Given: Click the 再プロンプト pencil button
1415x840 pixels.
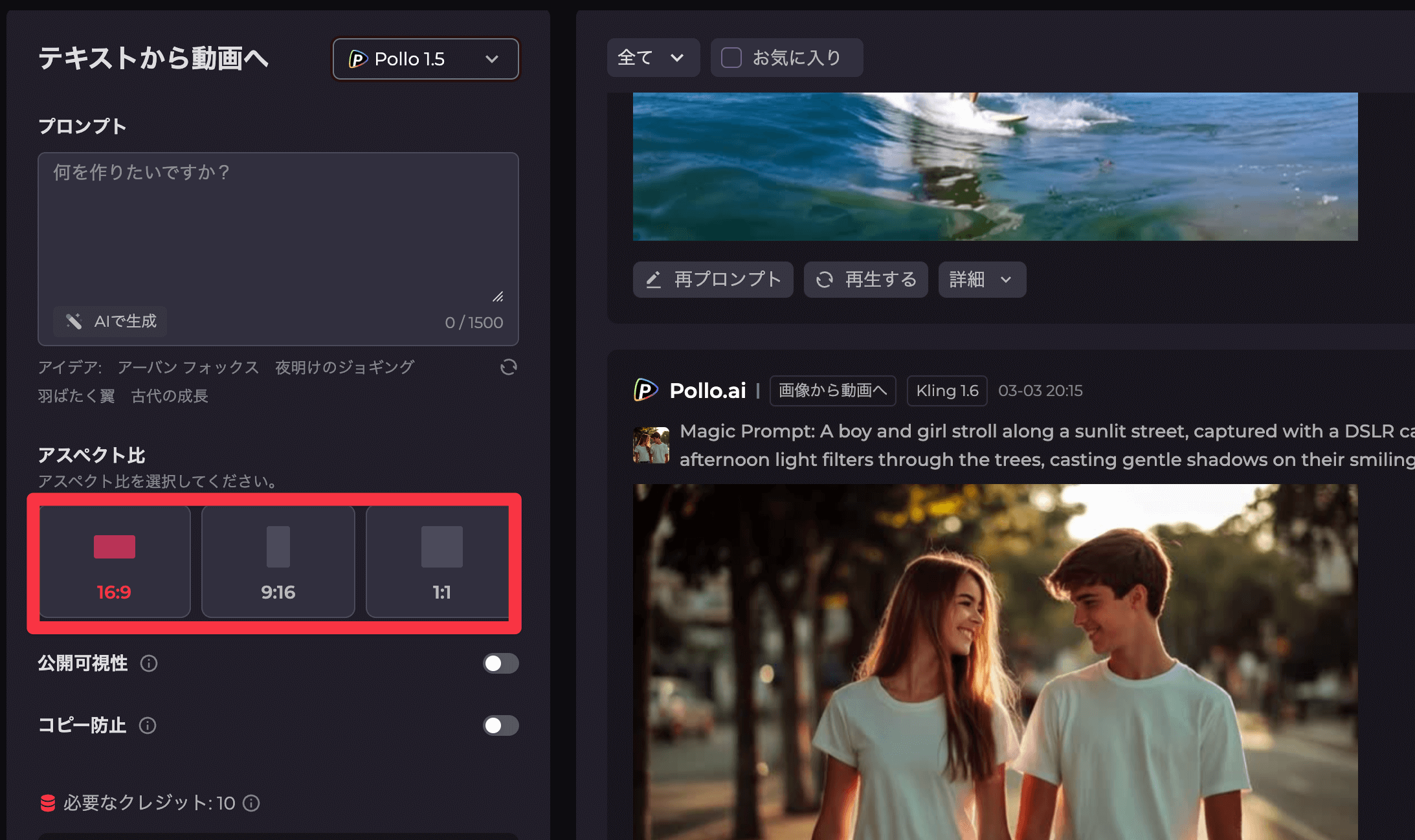Looking at the screenshot, I should tap(713, 280).
